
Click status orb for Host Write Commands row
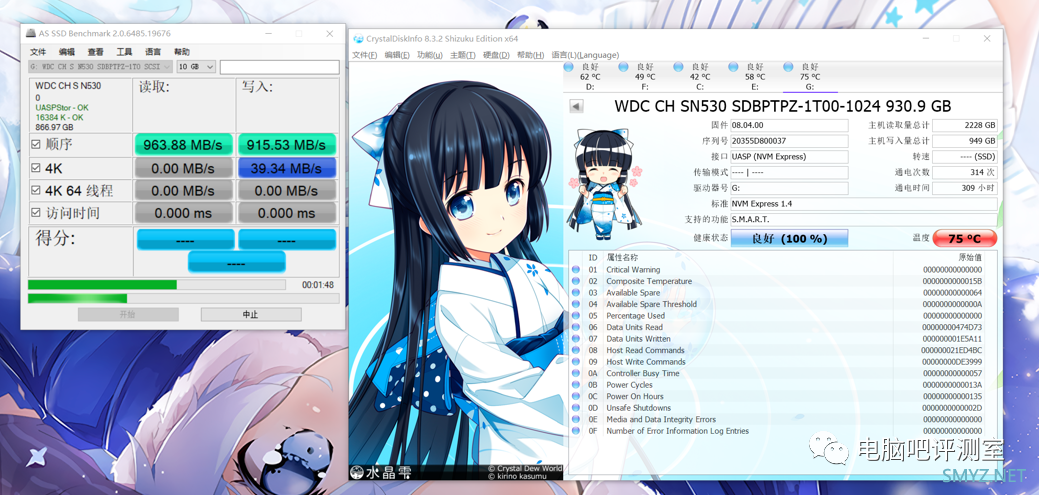click(576, 362)
